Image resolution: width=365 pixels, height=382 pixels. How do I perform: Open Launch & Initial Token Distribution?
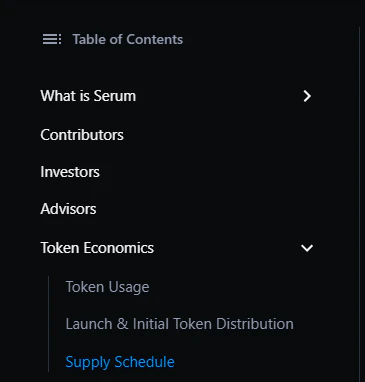(180, 324)
